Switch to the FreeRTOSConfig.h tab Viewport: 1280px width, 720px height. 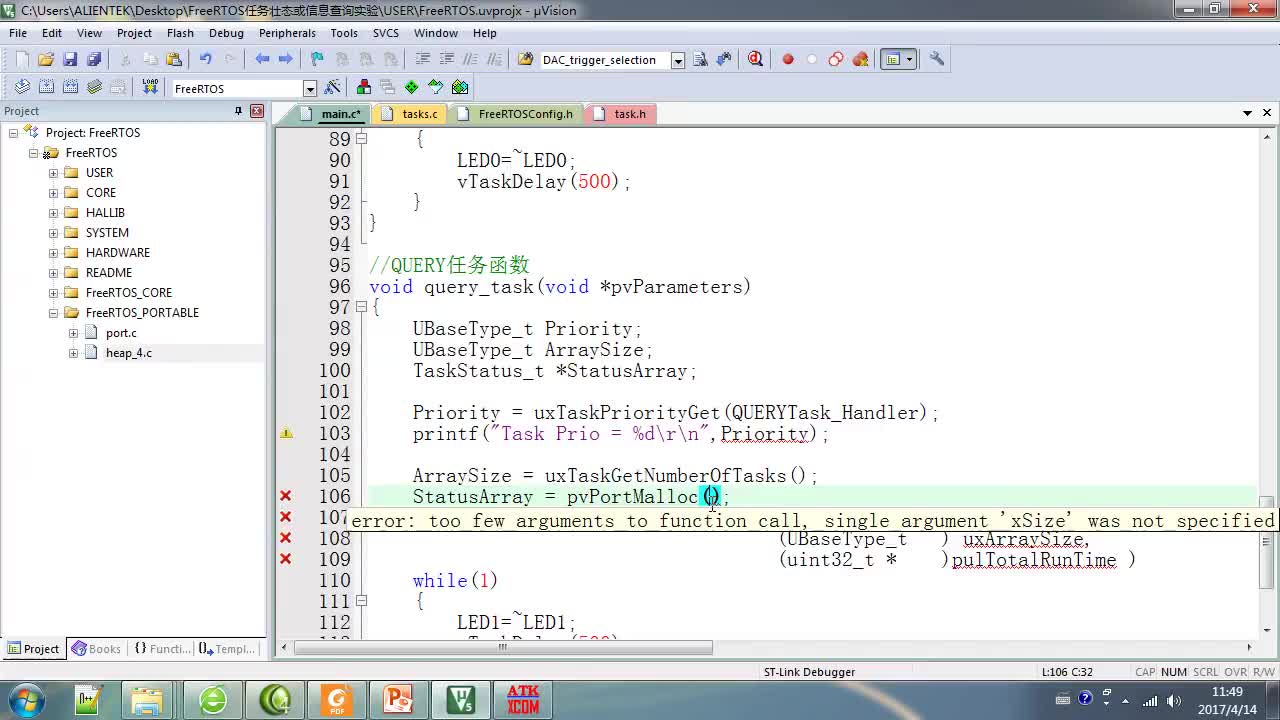[x=518, y=114]
